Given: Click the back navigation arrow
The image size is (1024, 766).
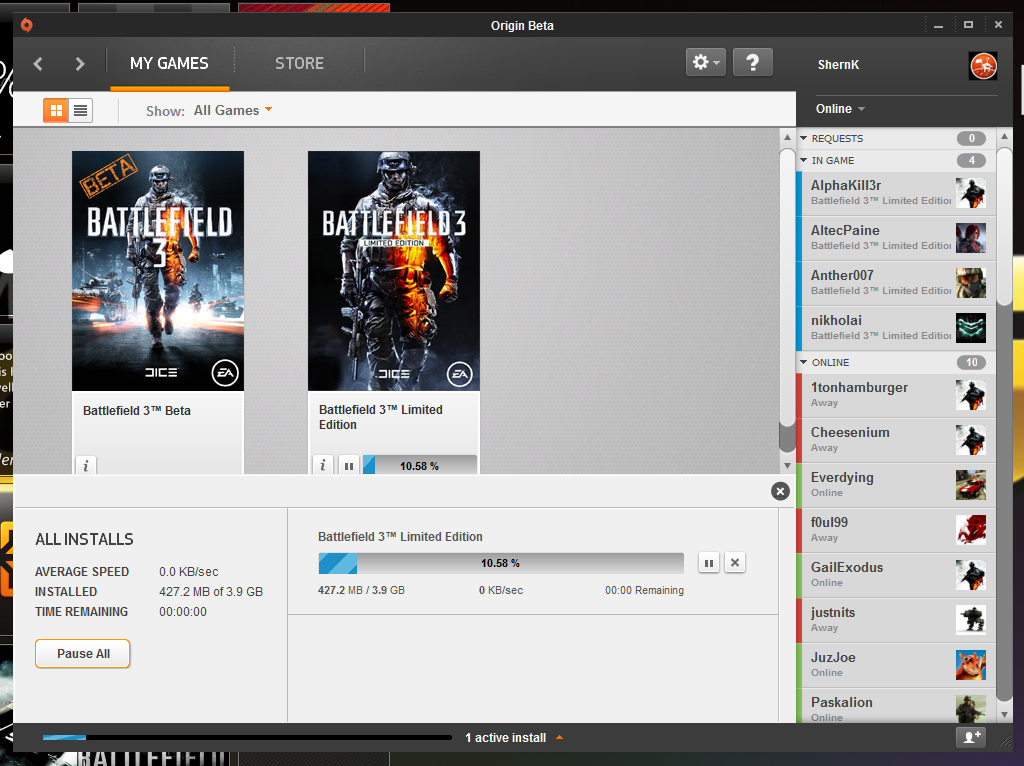Looking at the screenshot, I should click(38, 64).
